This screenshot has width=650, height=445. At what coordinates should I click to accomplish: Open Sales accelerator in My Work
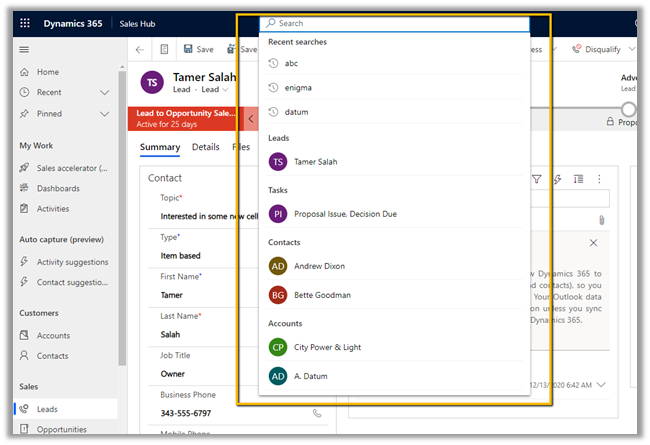[x=65, y=168]
